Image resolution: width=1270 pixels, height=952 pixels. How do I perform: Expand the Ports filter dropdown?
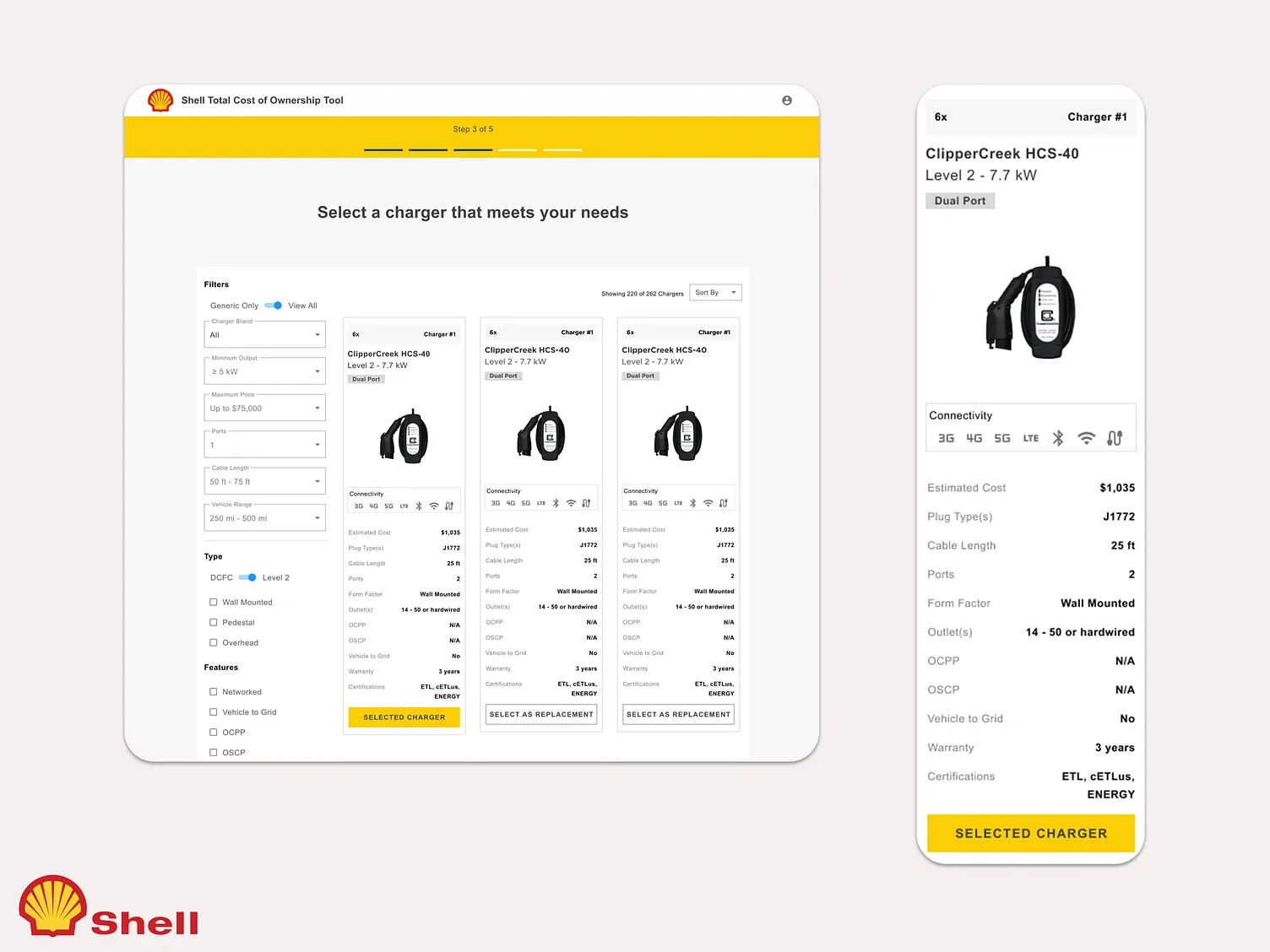pos(265,445)
